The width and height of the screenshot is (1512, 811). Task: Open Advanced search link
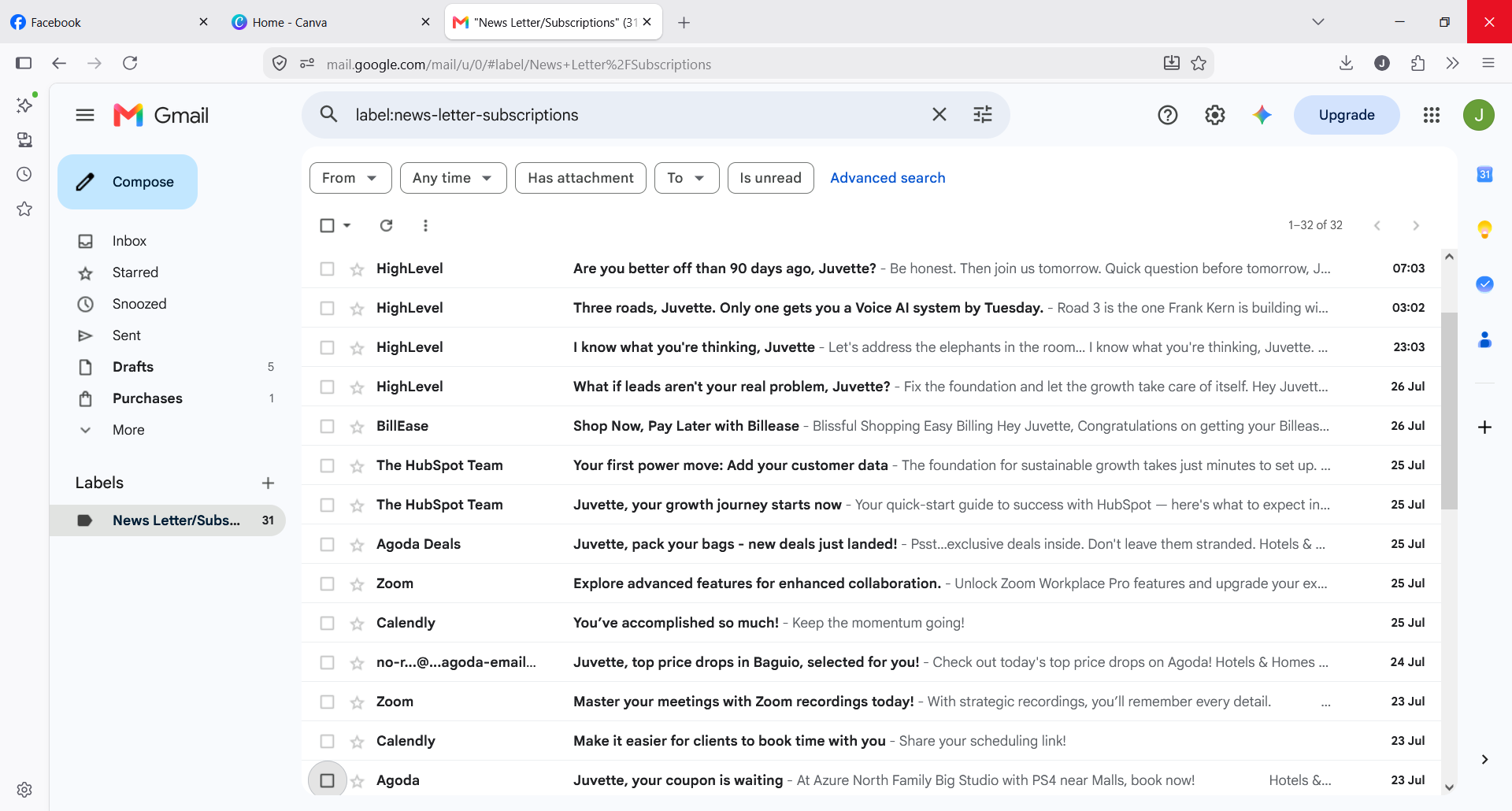[888, 178]
